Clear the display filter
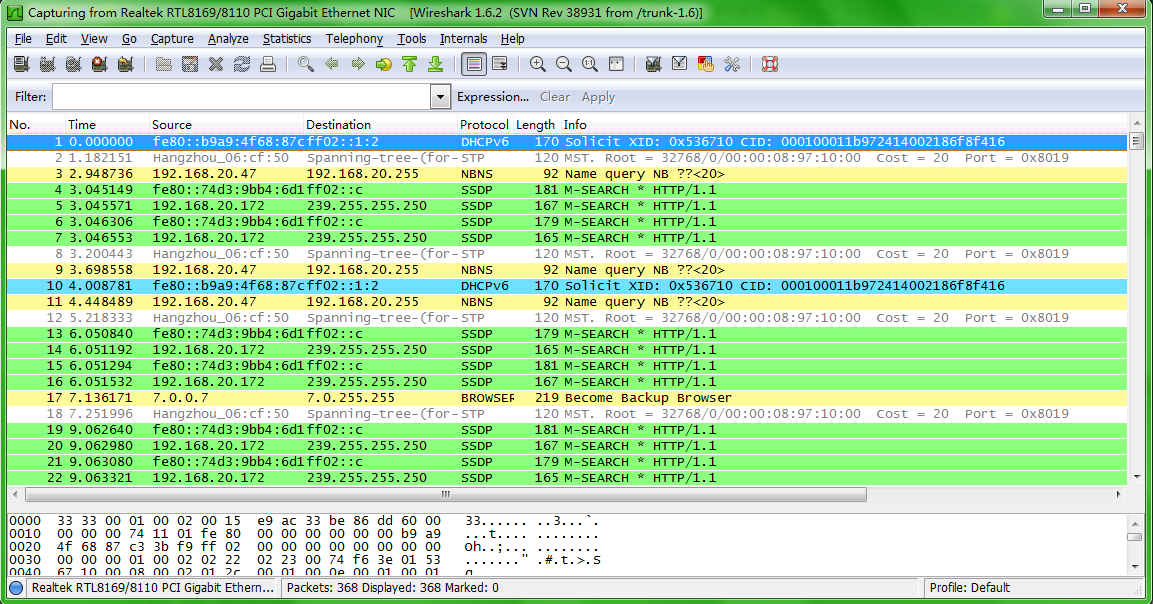1153x604 pixels. pyautogui.click(x=554, y=97)
